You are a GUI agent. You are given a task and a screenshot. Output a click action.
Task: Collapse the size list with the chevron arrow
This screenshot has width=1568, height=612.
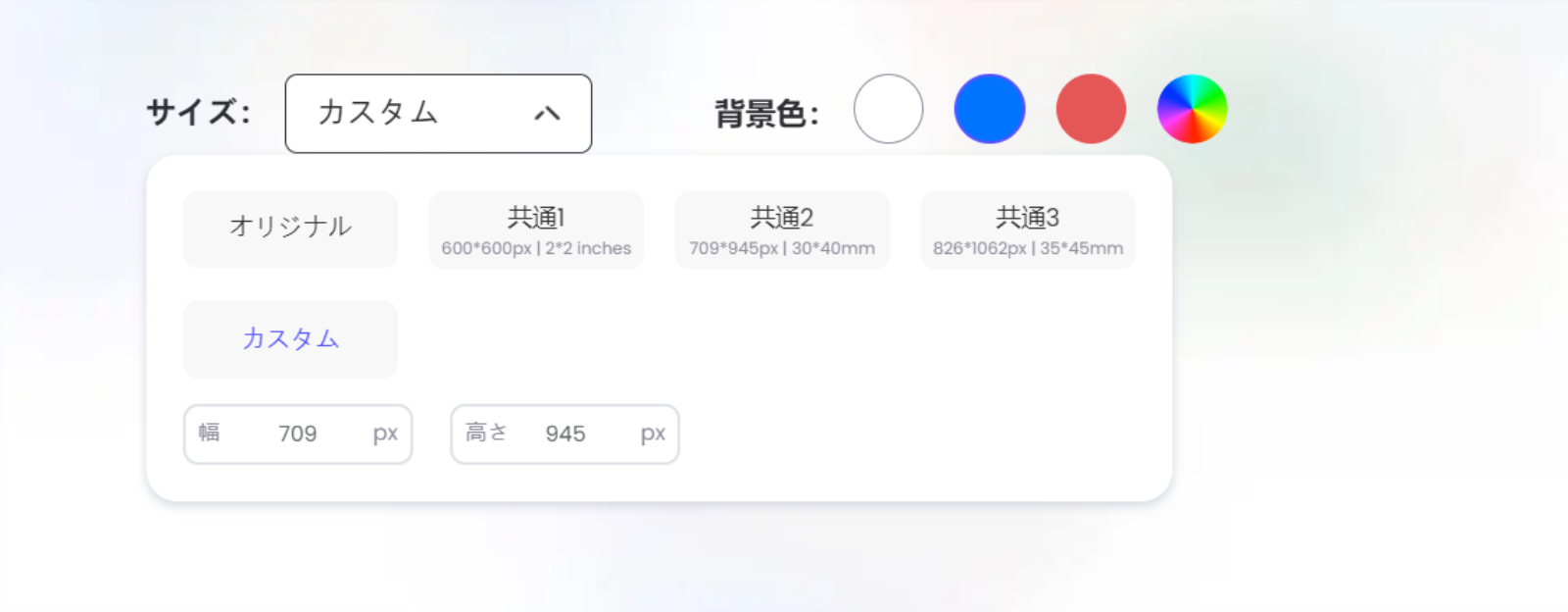pos(547,114)
